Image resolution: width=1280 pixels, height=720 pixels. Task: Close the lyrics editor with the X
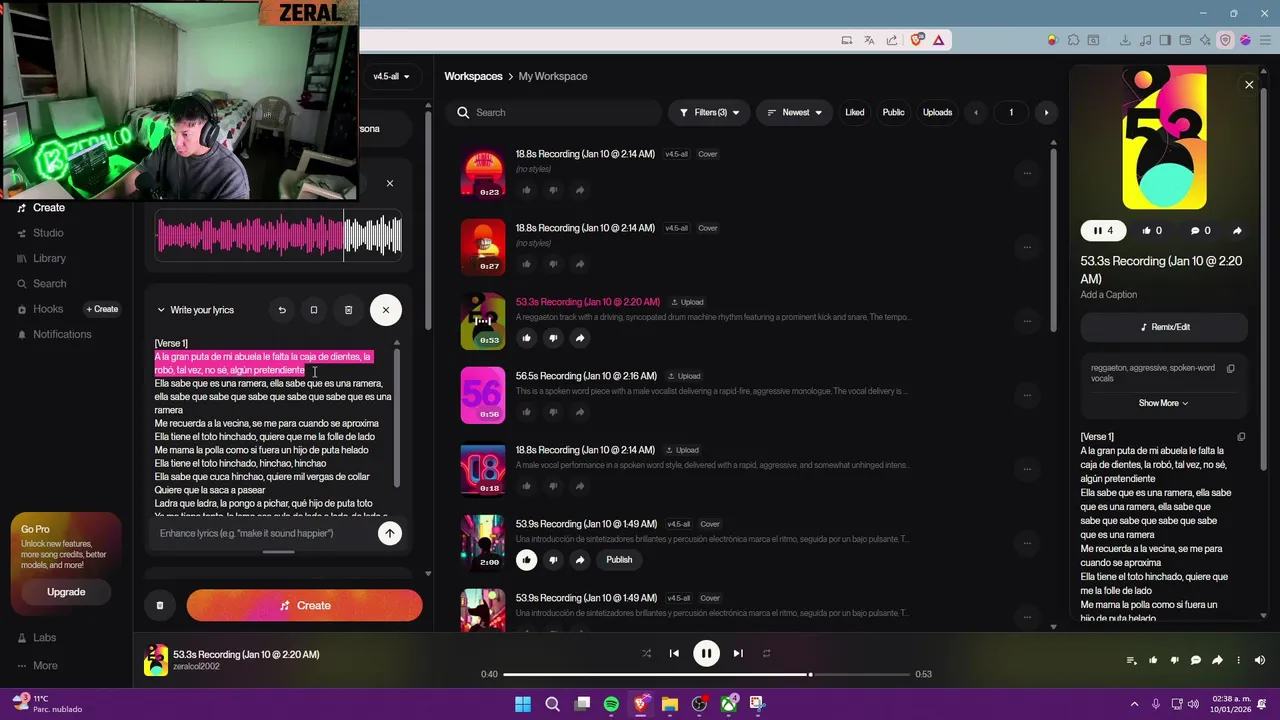[x=386, y=310]
